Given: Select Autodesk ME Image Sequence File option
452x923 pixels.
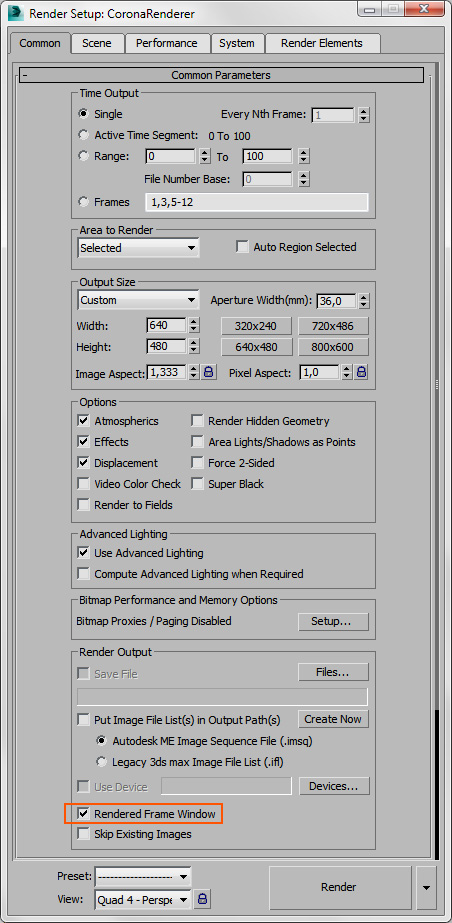Looking at the screenshot, I should click(x=102, y=741).
